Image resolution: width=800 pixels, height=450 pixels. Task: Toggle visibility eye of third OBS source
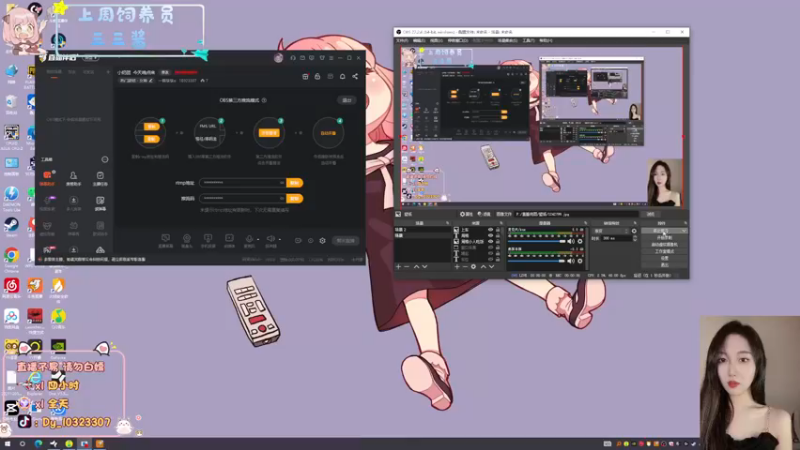pos(490,241)
